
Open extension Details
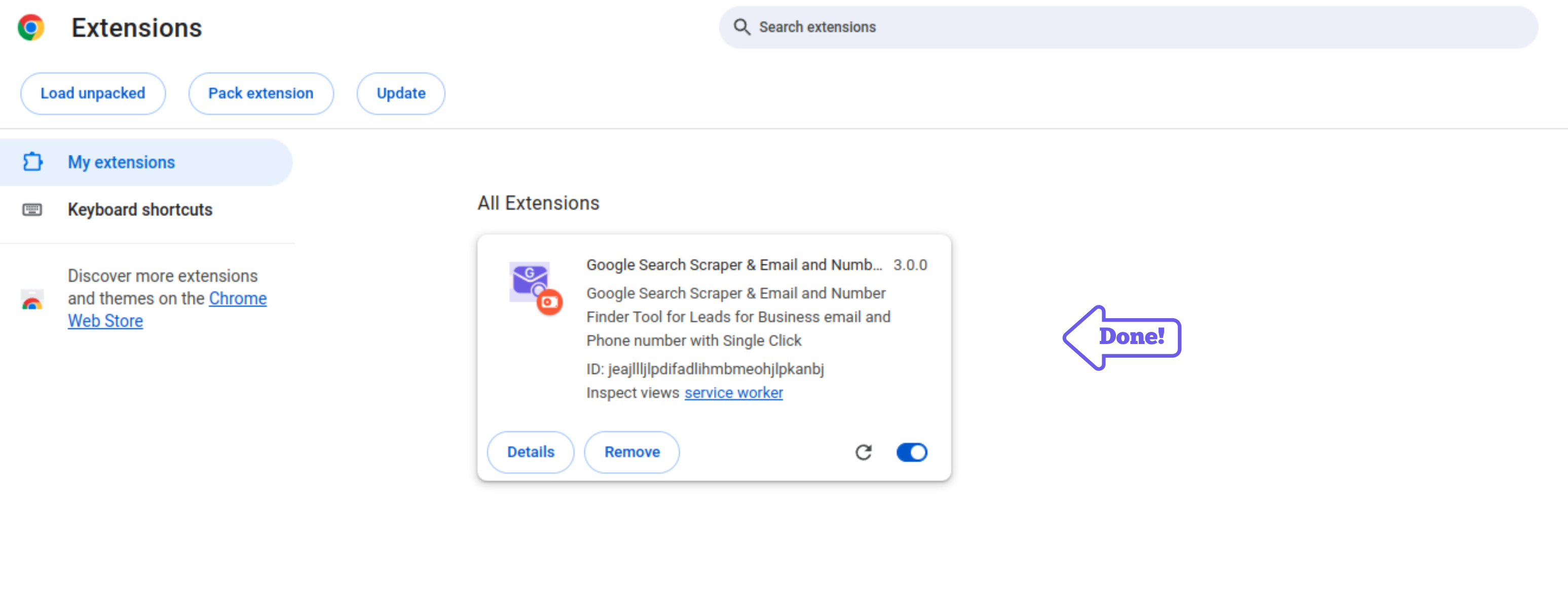point(531,452)
